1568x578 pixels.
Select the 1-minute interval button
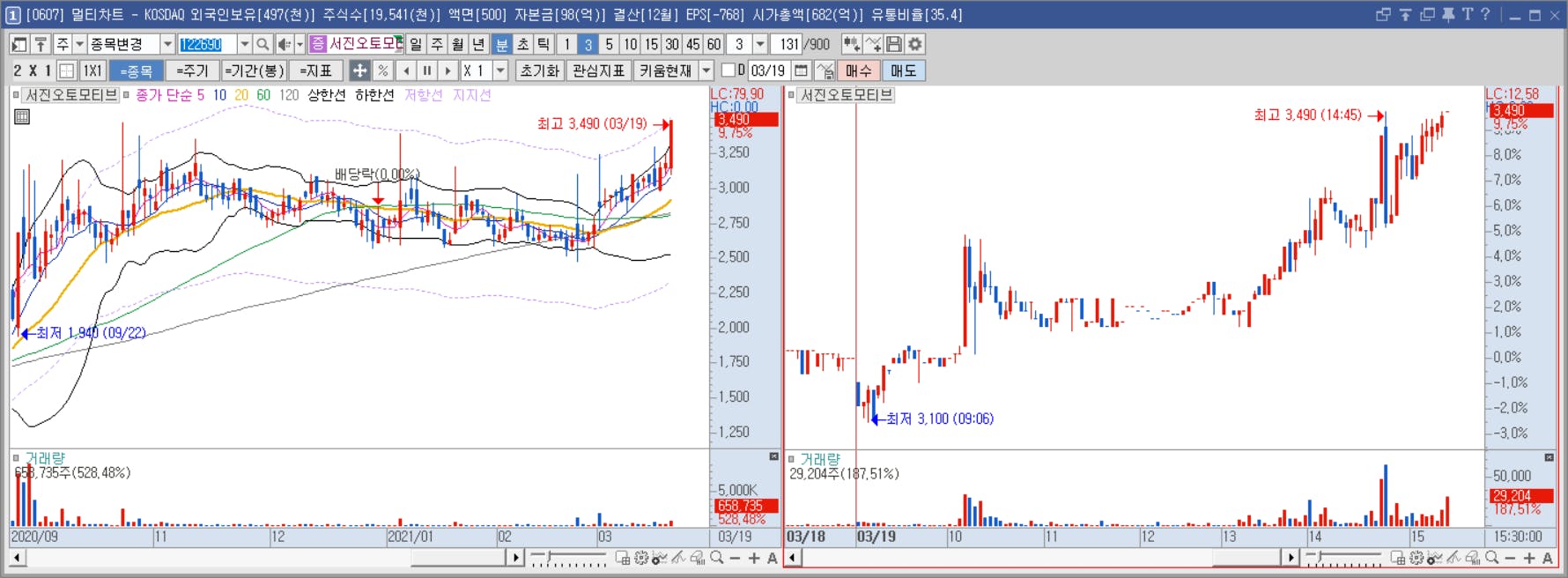click(x=567, y=44)
